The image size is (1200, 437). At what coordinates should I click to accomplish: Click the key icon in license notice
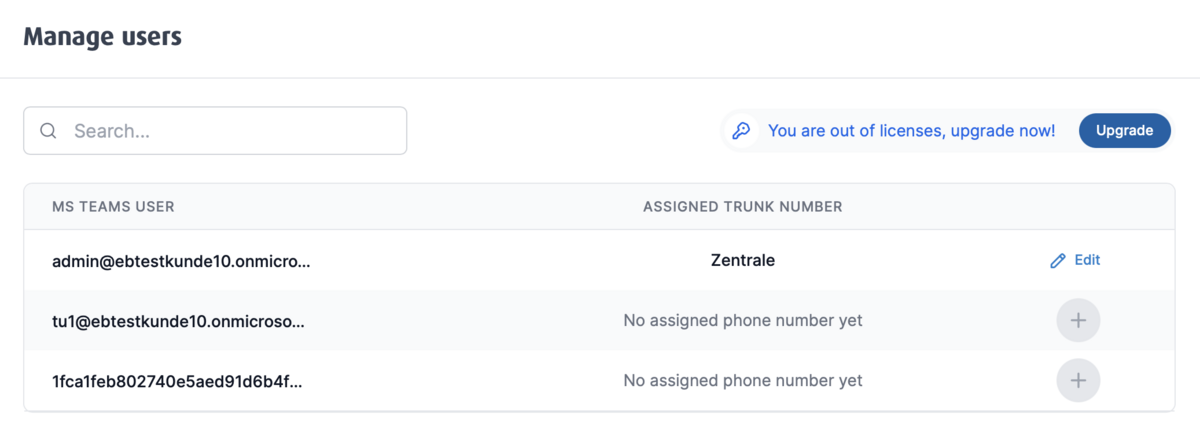point(742,131)
